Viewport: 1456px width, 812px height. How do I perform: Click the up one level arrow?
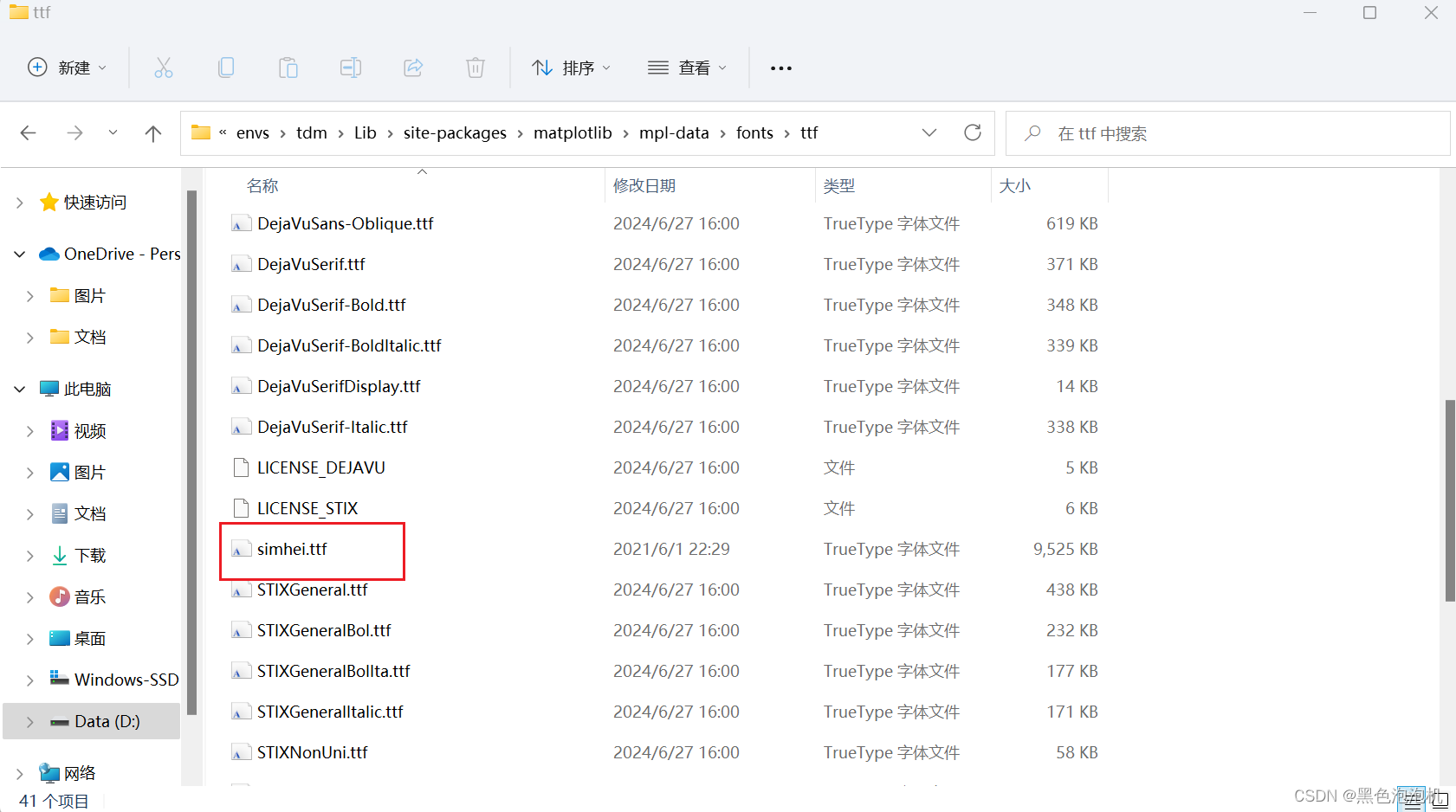tap(153, 133)
